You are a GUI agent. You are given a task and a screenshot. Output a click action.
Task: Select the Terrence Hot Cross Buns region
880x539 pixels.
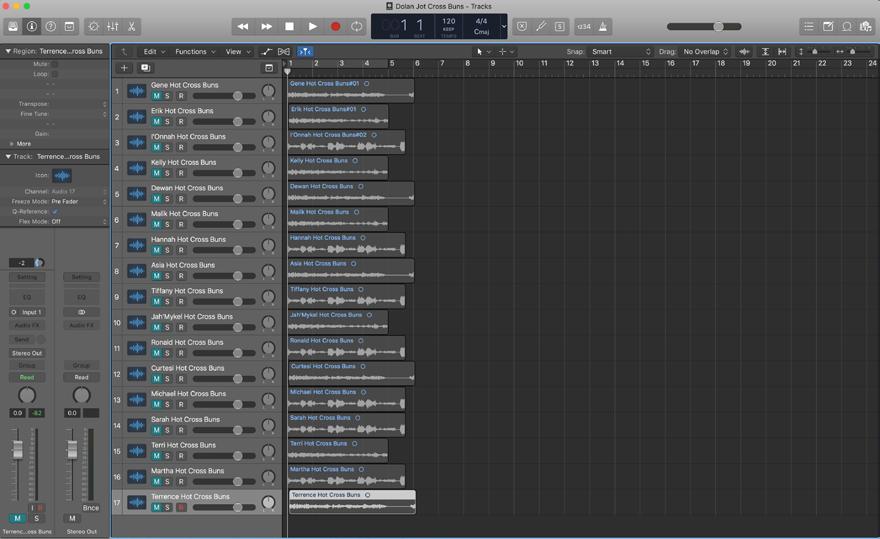pyautogui.click(x=352, y=502)
